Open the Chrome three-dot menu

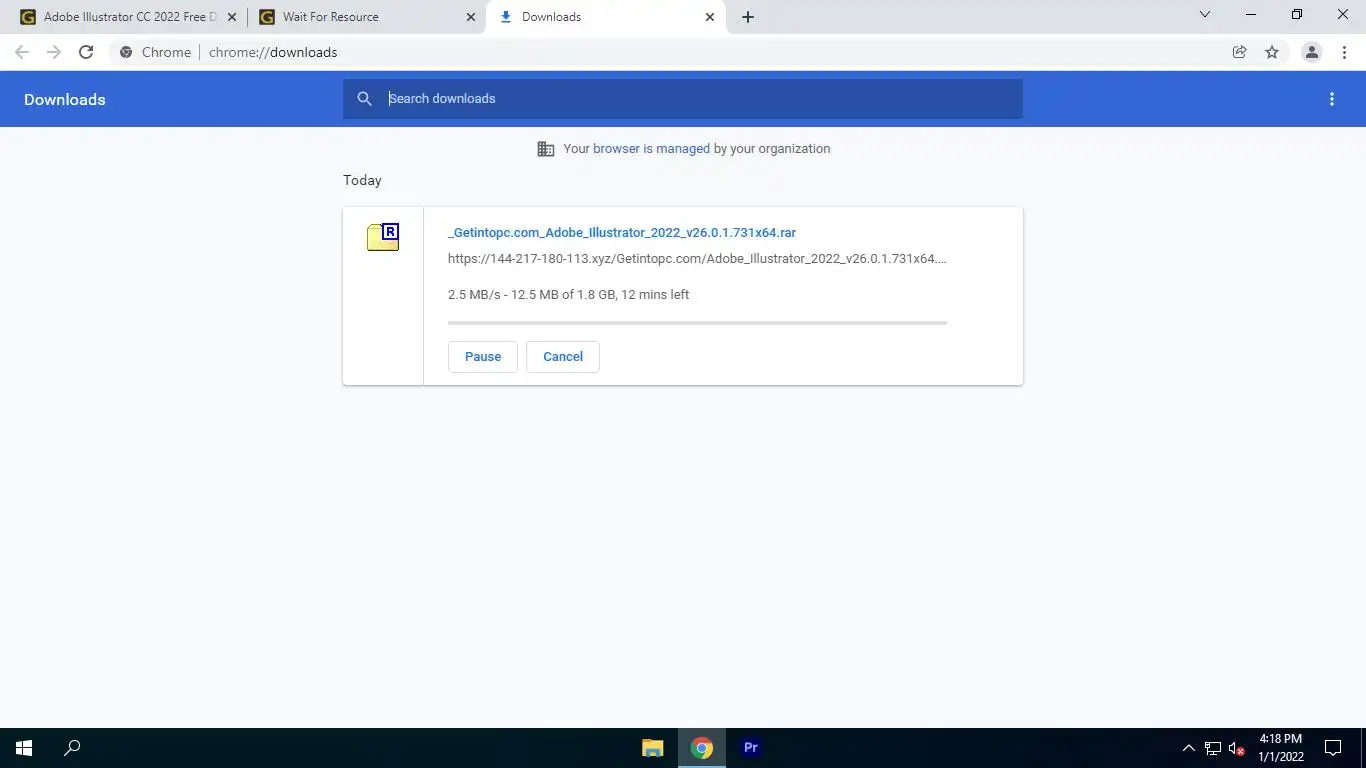click(1344, 52)
